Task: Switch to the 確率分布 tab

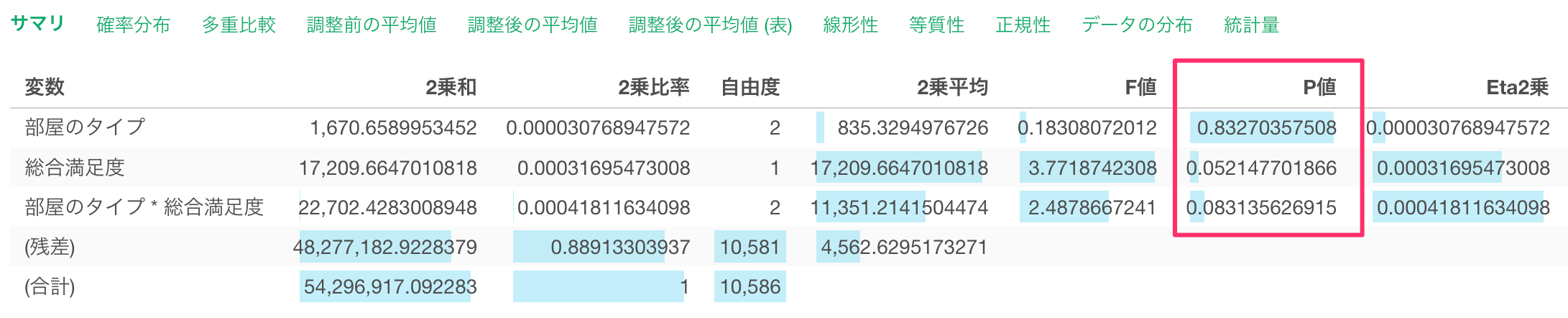Action: (133, 25)
